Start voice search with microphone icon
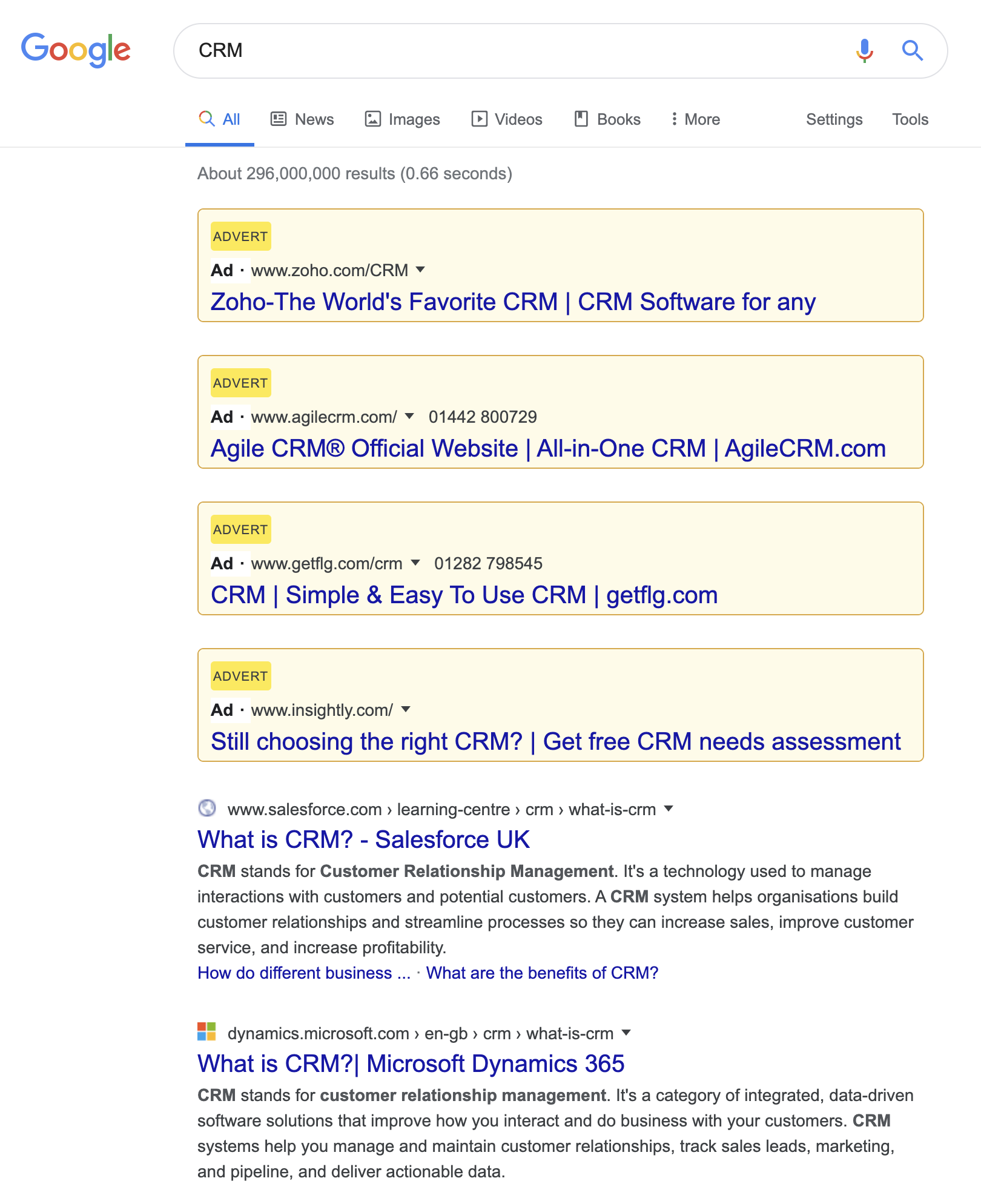981x1204 pixels. (865, 50)
